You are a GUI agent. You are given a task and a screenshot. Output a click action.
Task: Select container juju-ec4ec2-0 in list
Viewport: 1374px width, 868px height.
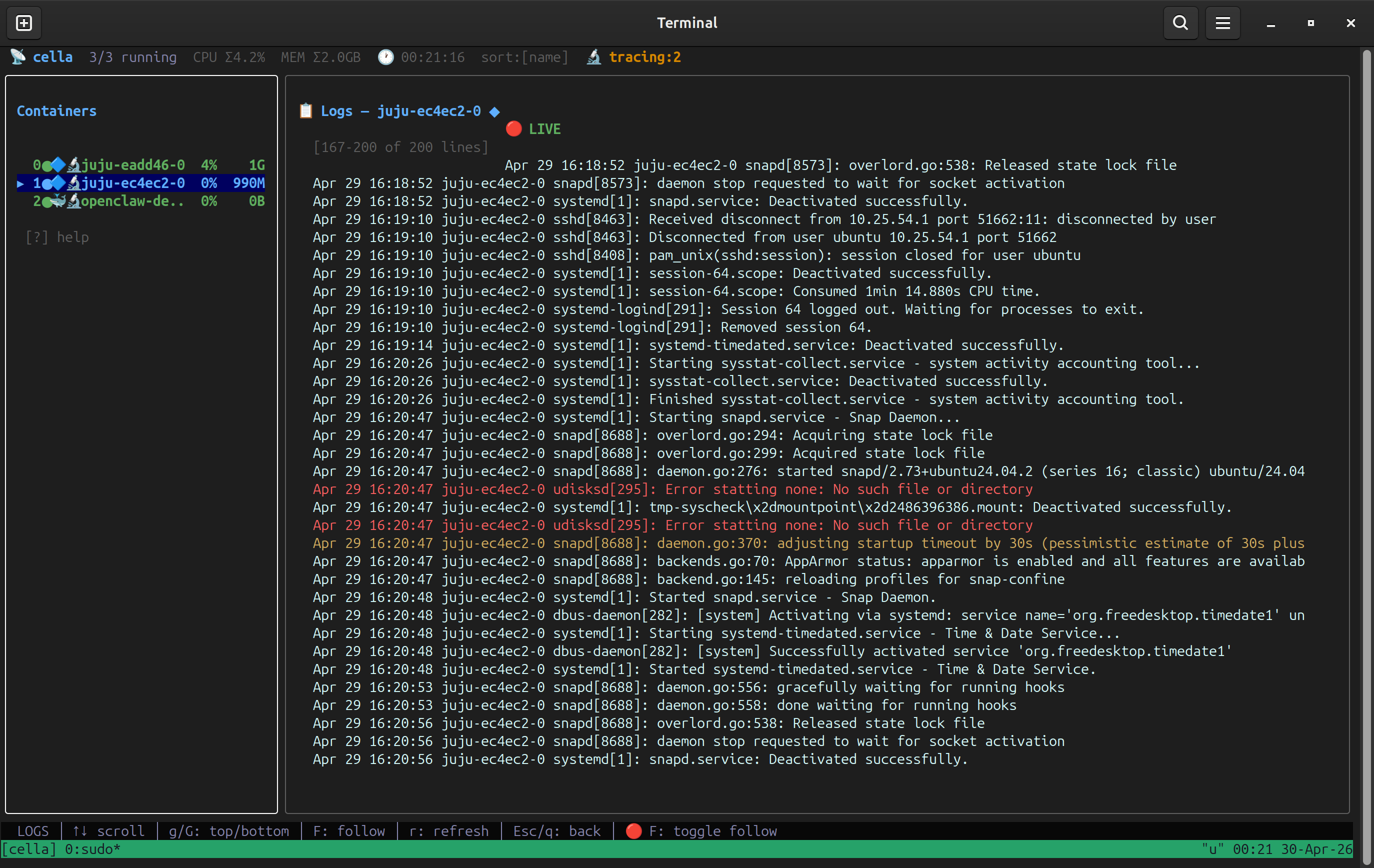pos(141,183)
